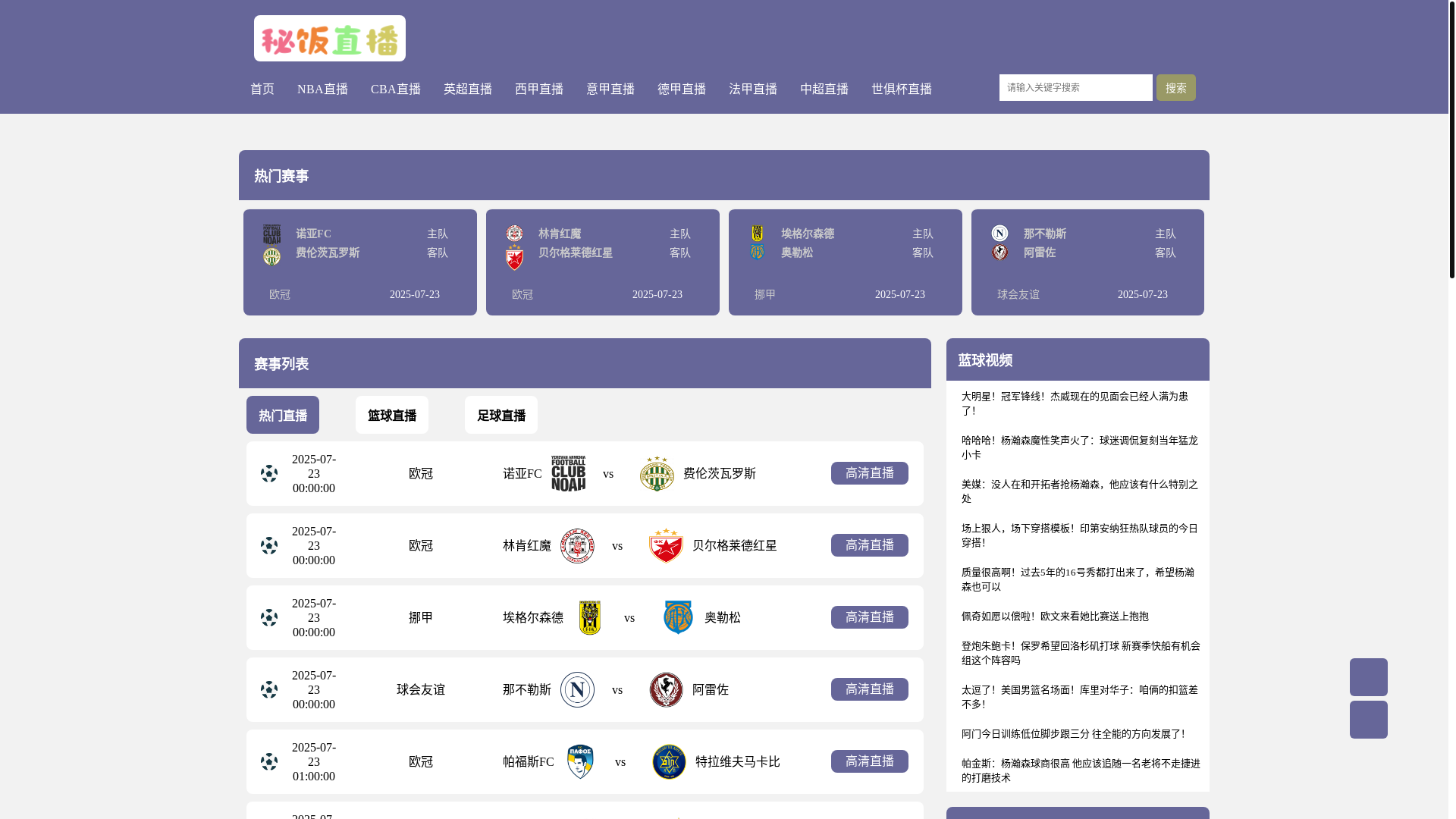The image size is (1456, 819).
Task: Click the 搜索 search button
Action: pyautogui.click(x=1176, y=87)
